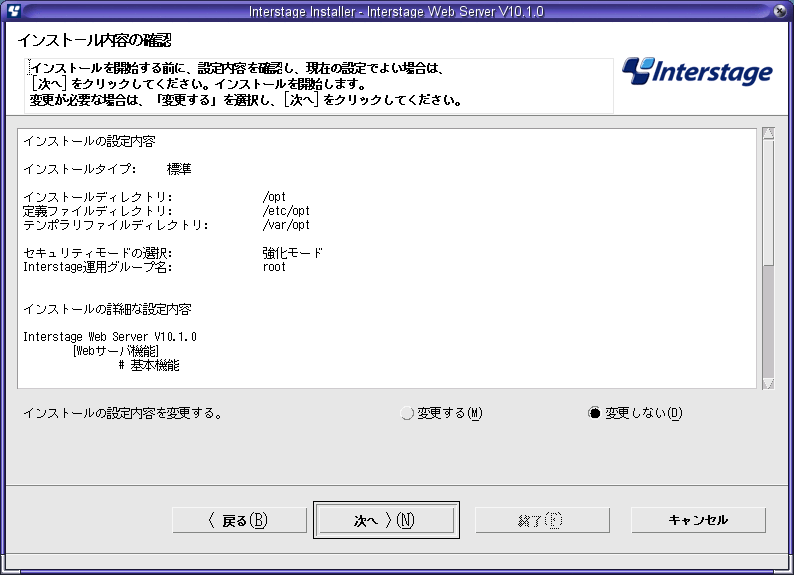The height and width of the screenshot is (575, 794).
Task: Click the [Webサーバ機能] entry
Action: 116,351
